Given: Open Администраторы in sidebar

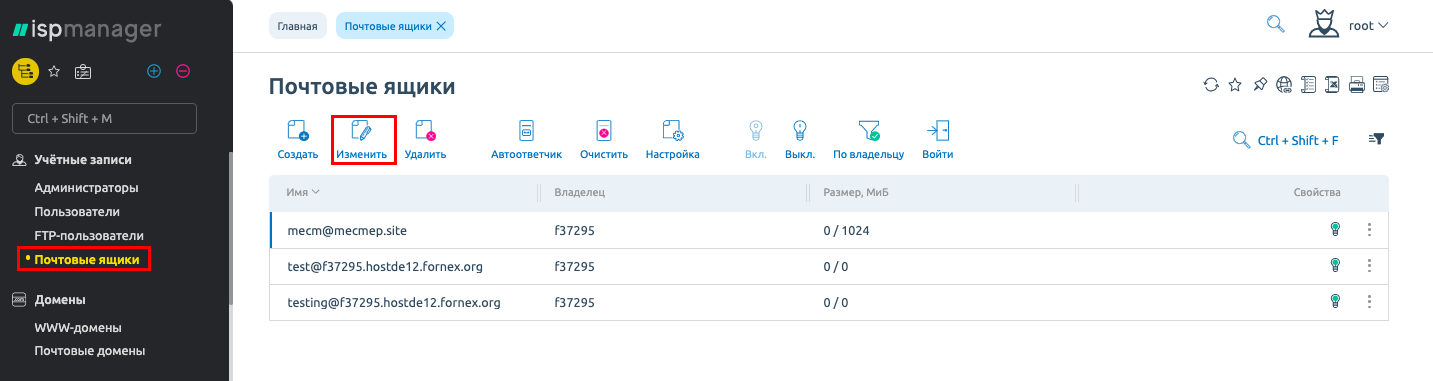Looking at the screenshot, I should click(x=86, y=187).
